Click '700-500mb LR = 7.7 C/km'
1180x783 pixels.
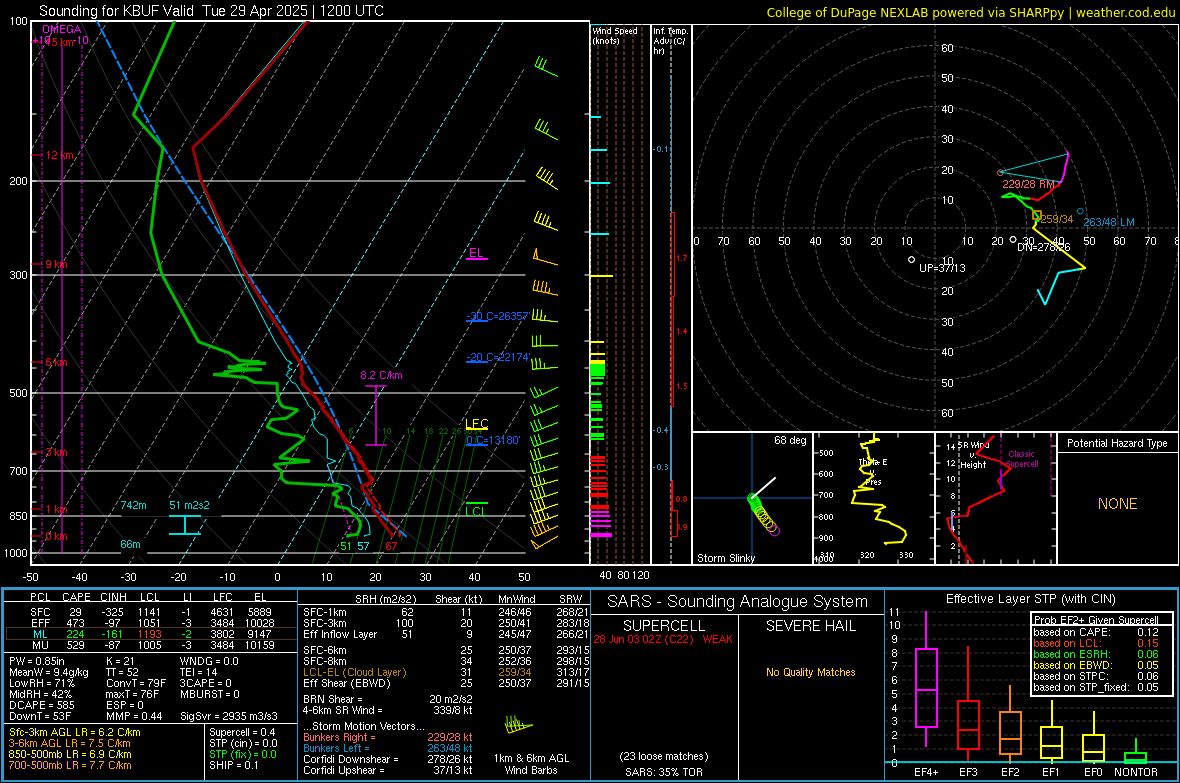[70, 765]
